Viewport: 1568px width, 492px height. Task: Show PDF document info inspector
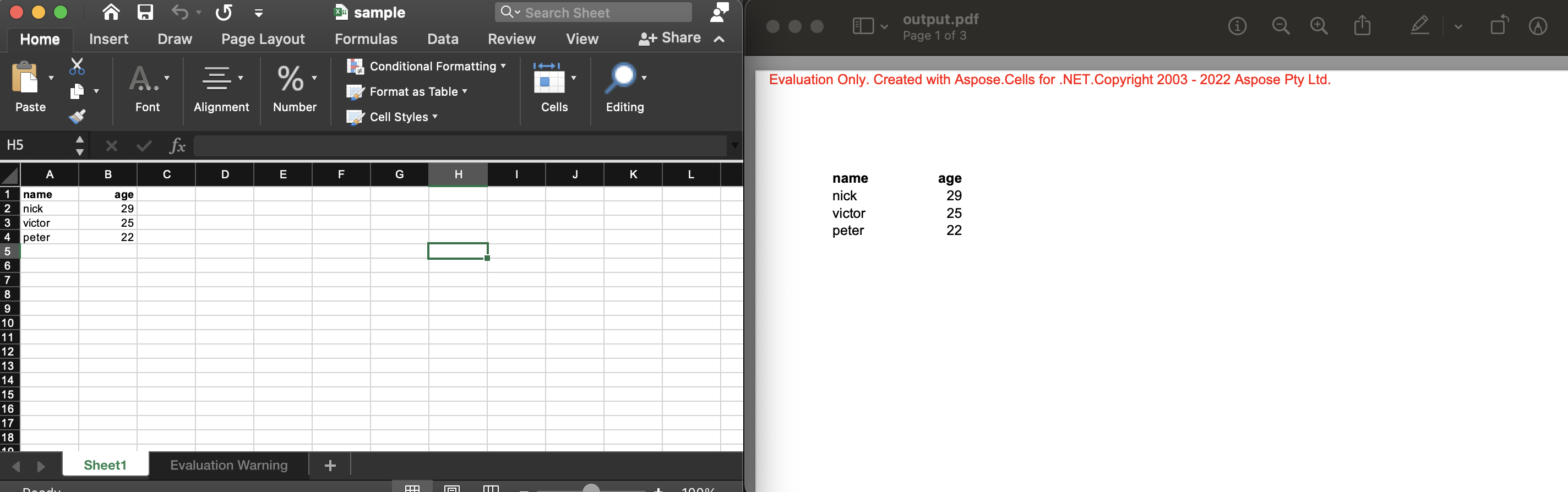coord(1237,26)
